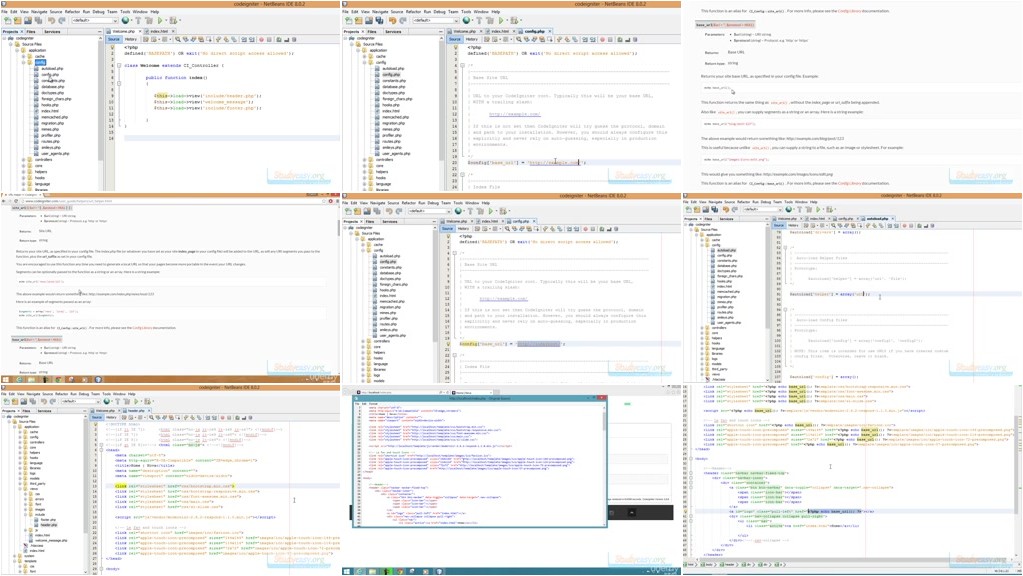Click magnifier Find Selection icon, bottom-left editor toolbar
This screenshot has height=576, width=1023.
coord(151,417)
